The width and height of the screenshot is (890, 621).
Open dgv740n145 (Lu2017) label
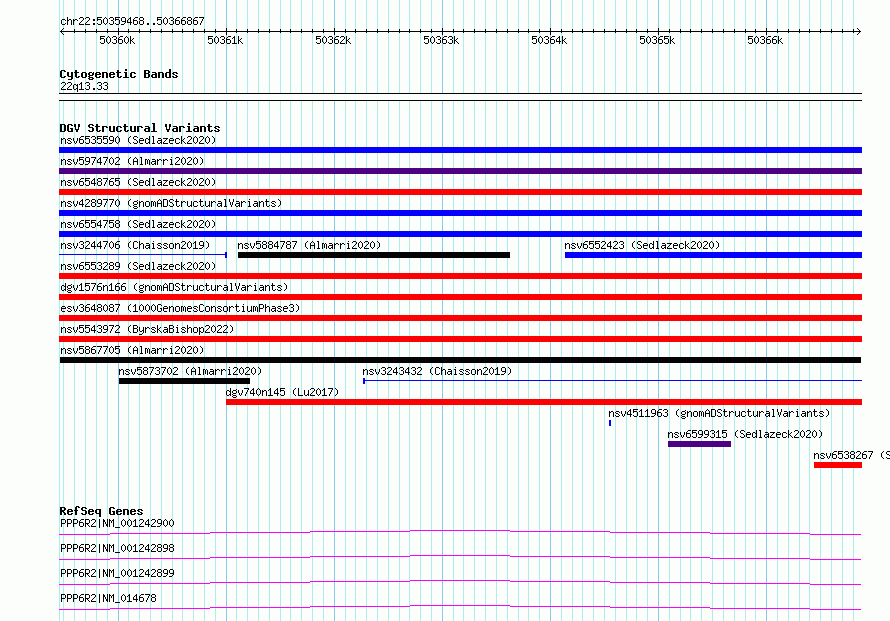coord(282,392)
